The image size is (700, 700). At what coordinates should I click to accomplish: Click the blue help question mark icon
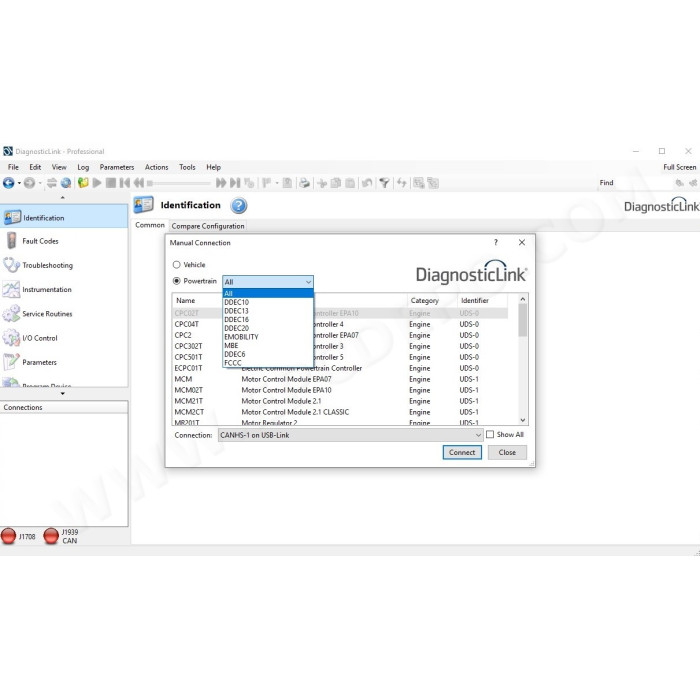239,205
